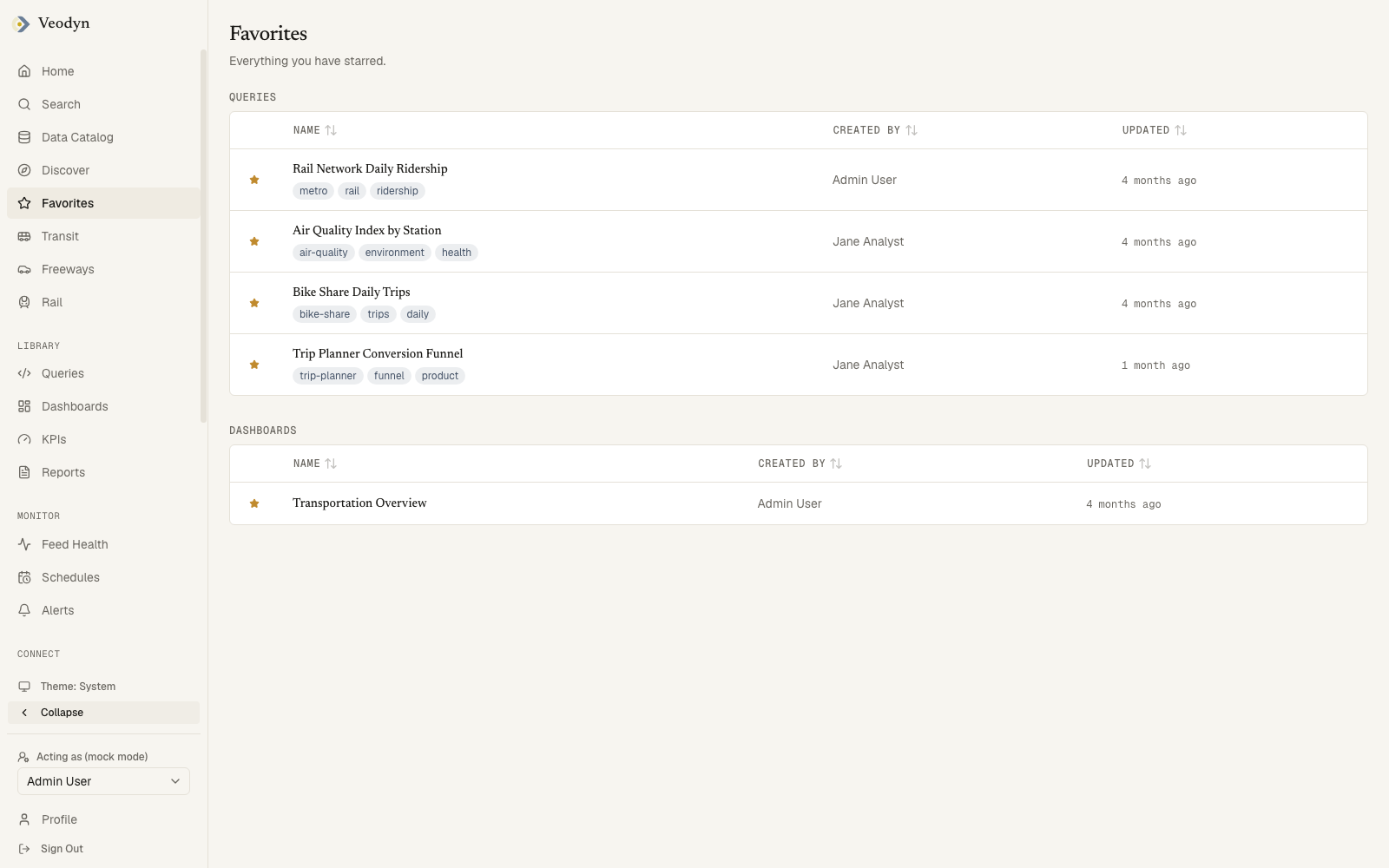Click the Rail train icon
The width and height of the screenshot is (1389, 868).
pos(24,302)
